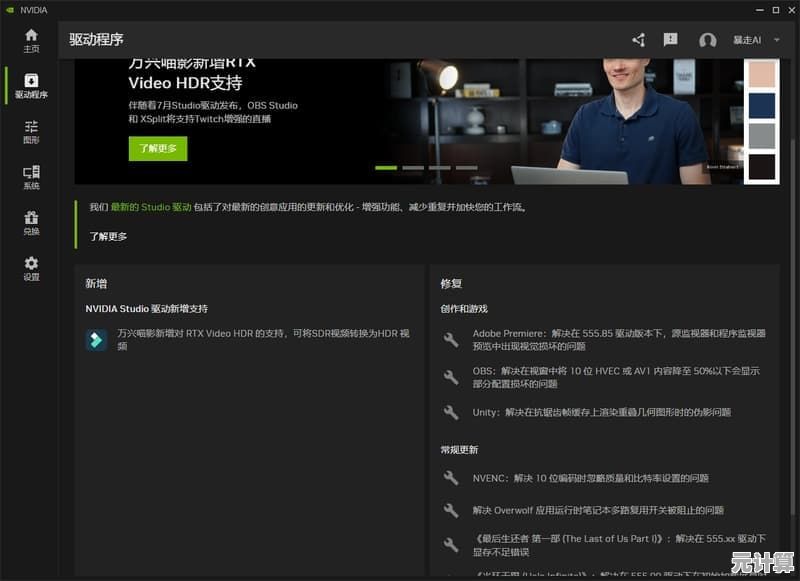
Task: Open the 主页 home icon in sidebar
Action: coord(31,40)
